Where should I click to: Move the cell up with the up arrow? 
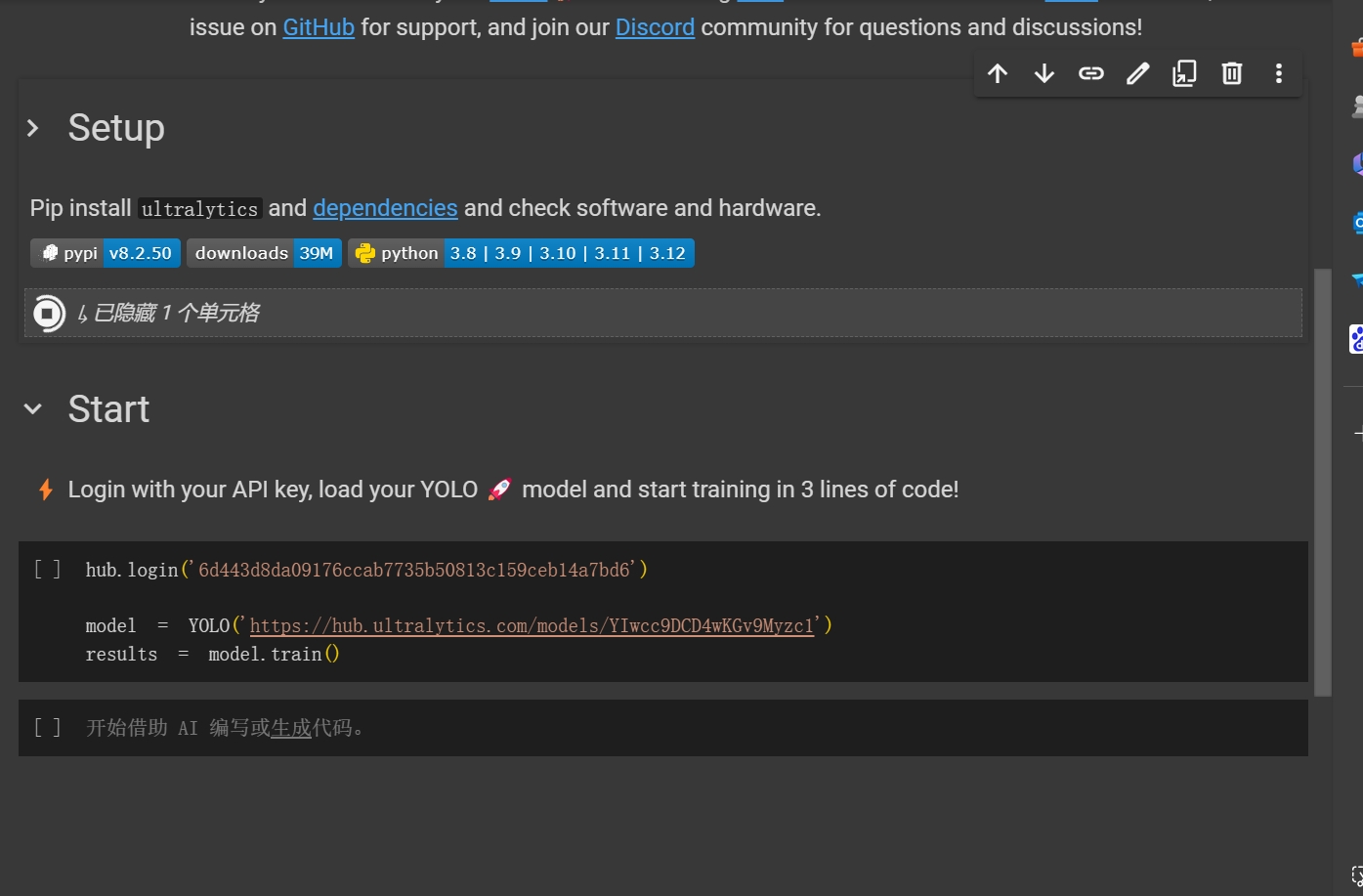pyautogui.click(x=998, y=73)
